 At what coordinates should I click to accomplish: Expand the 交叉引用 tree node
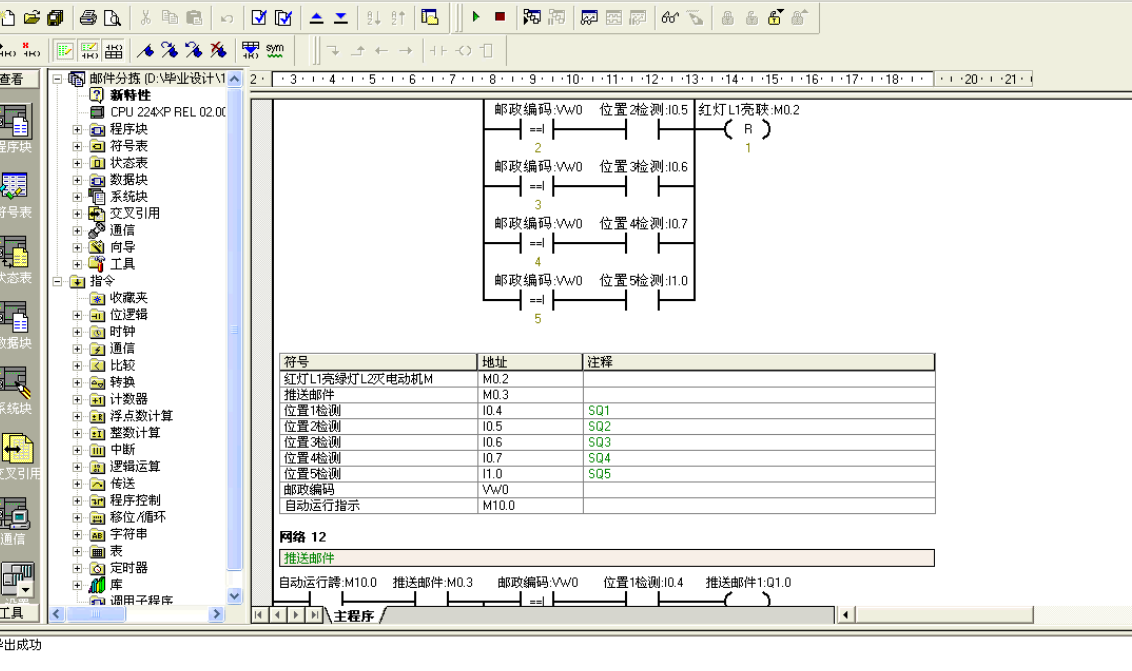(77, 214)
